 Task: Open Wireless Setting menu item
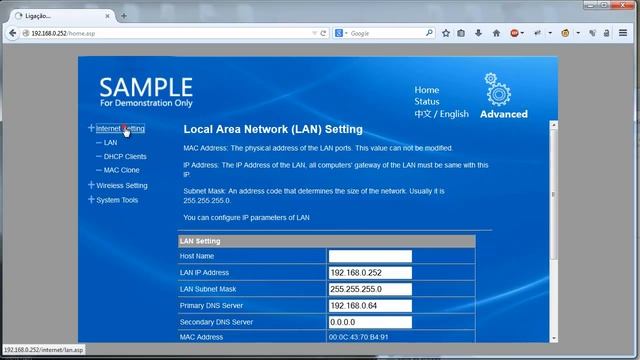click(x=122, y=185)
